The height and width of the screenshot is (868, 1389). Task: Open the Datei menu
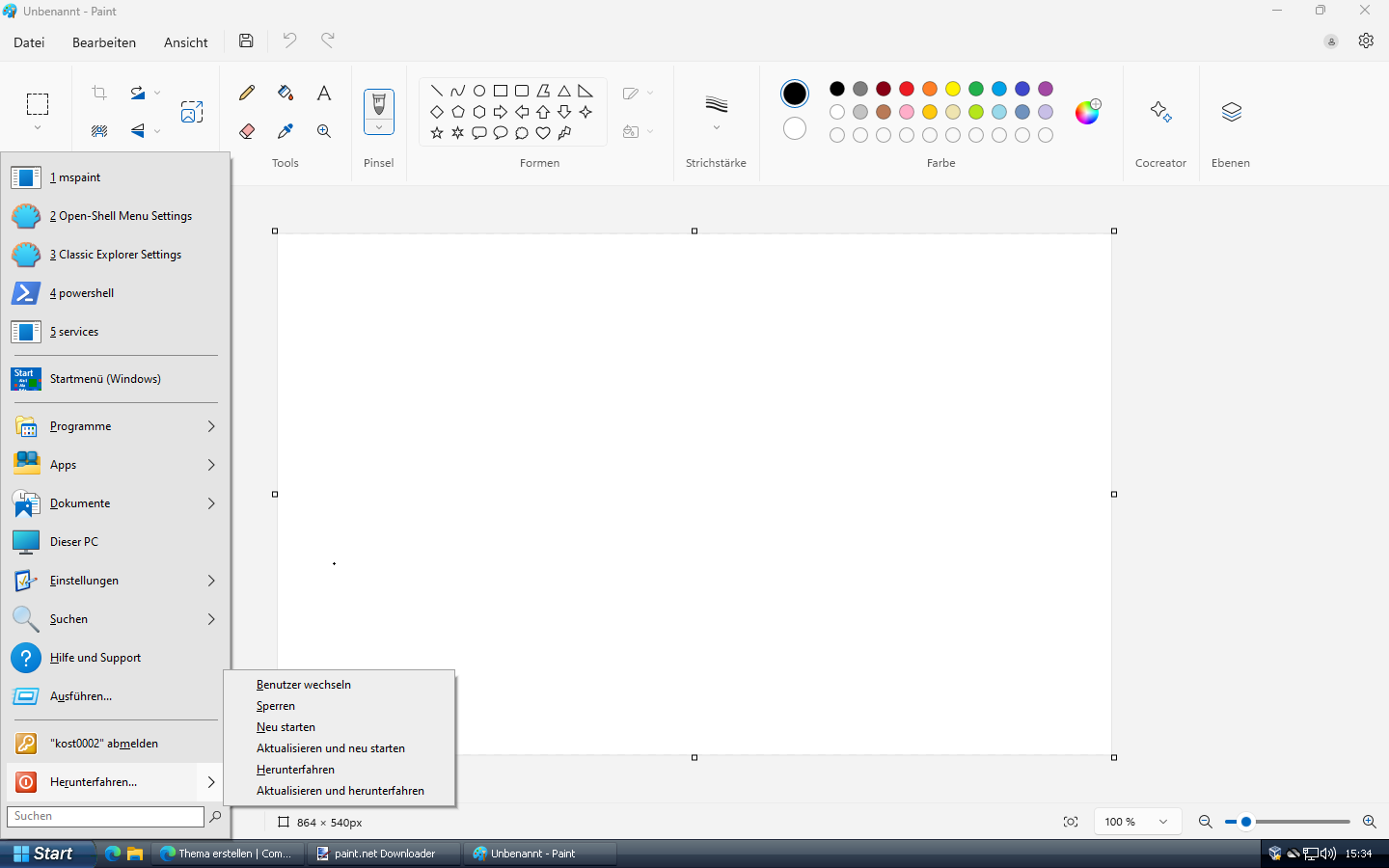29,42
